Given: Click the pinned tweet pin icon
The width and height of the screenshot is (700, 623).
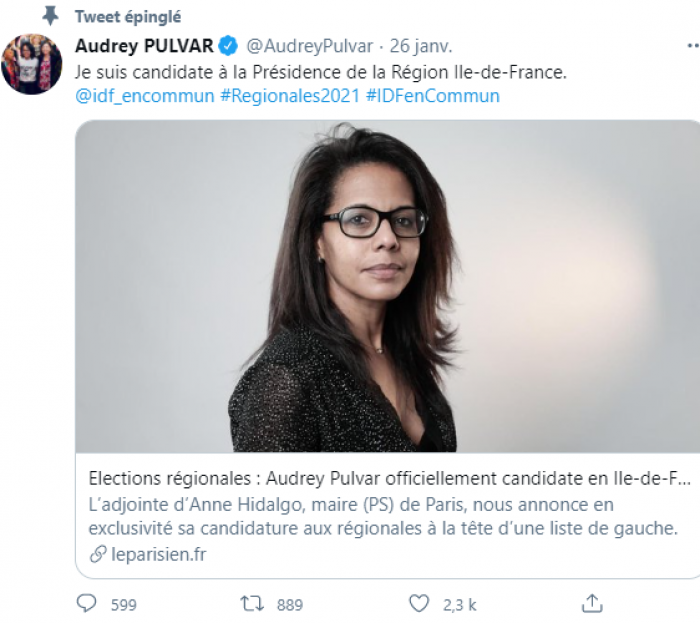Looking at the screenshot, I should (x=48, y=16).
